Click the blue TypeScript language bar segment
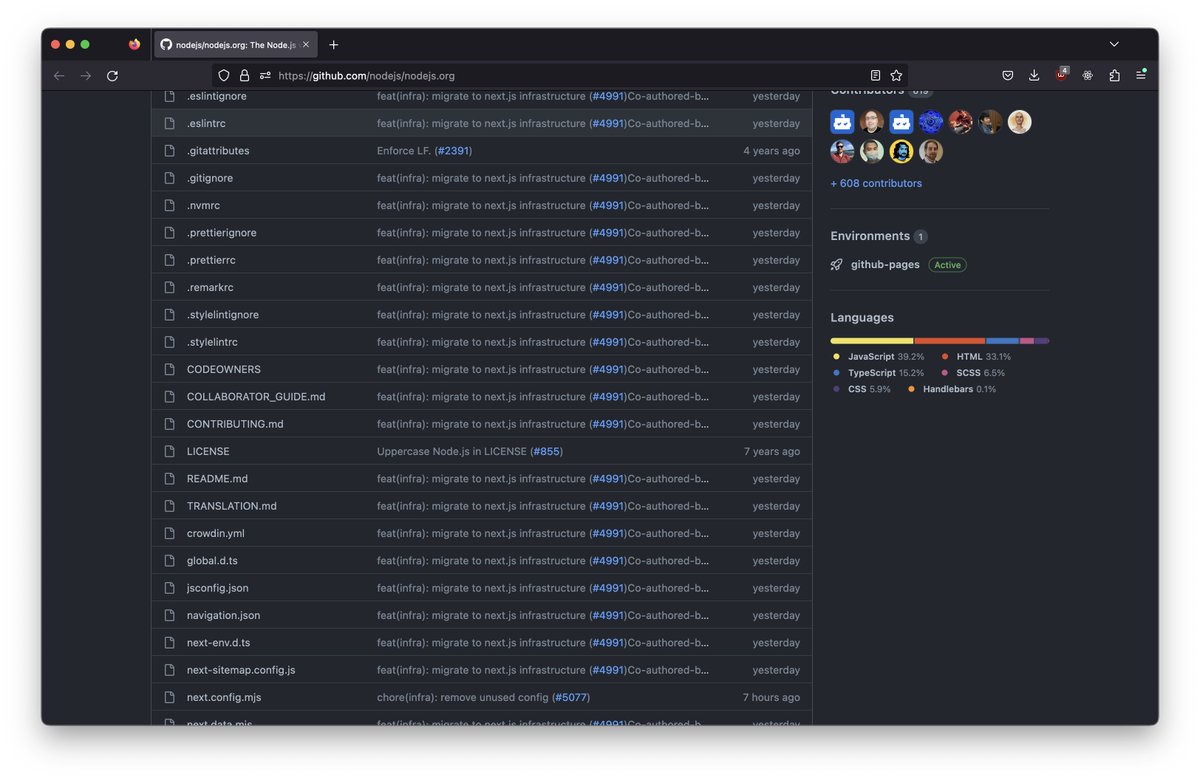Image resolution: width=1200 pixels, height=780 pixels. (1003, 341)
